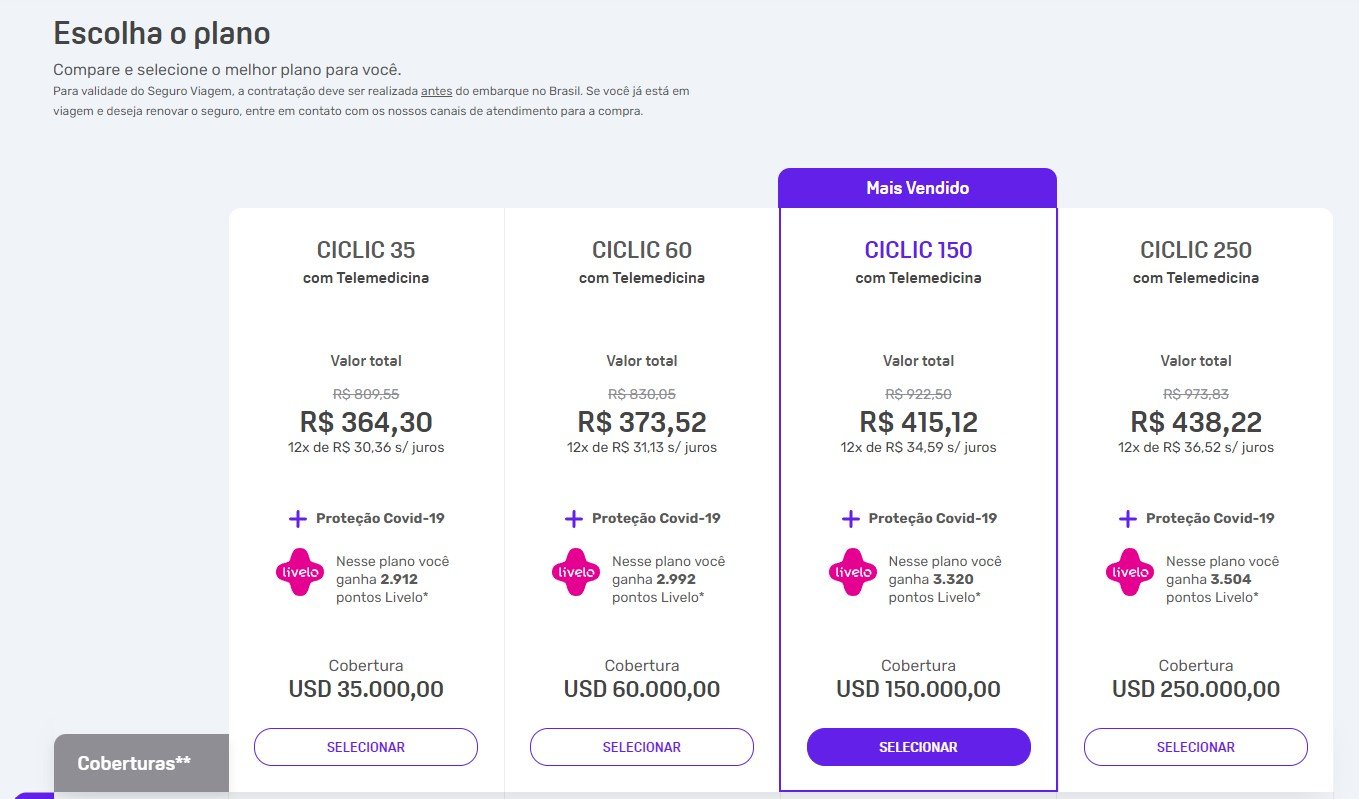Screen dimensions: 1359x799
Task: Click the CICLIC 35 plan title
Action: [366, 250]
